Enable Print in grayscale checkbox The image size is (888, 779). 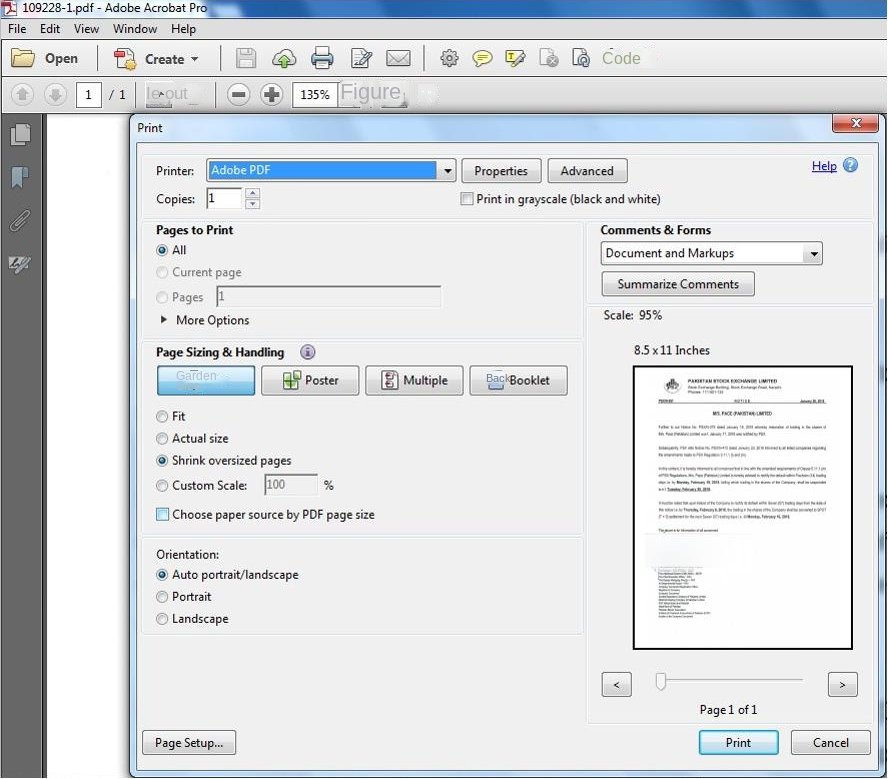pyautogui.click(x=467, y=199)
